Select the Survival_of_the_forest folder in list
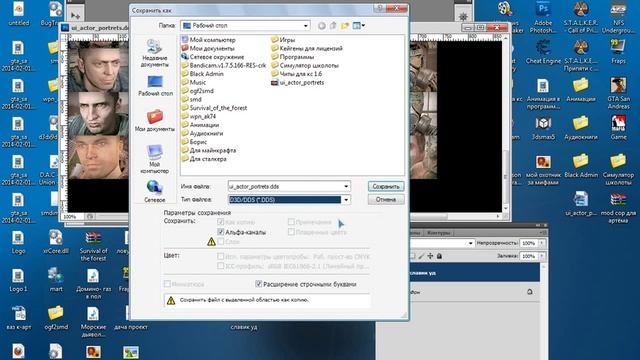The width and height of the screenshot is (640, 360). click(214, 108)
